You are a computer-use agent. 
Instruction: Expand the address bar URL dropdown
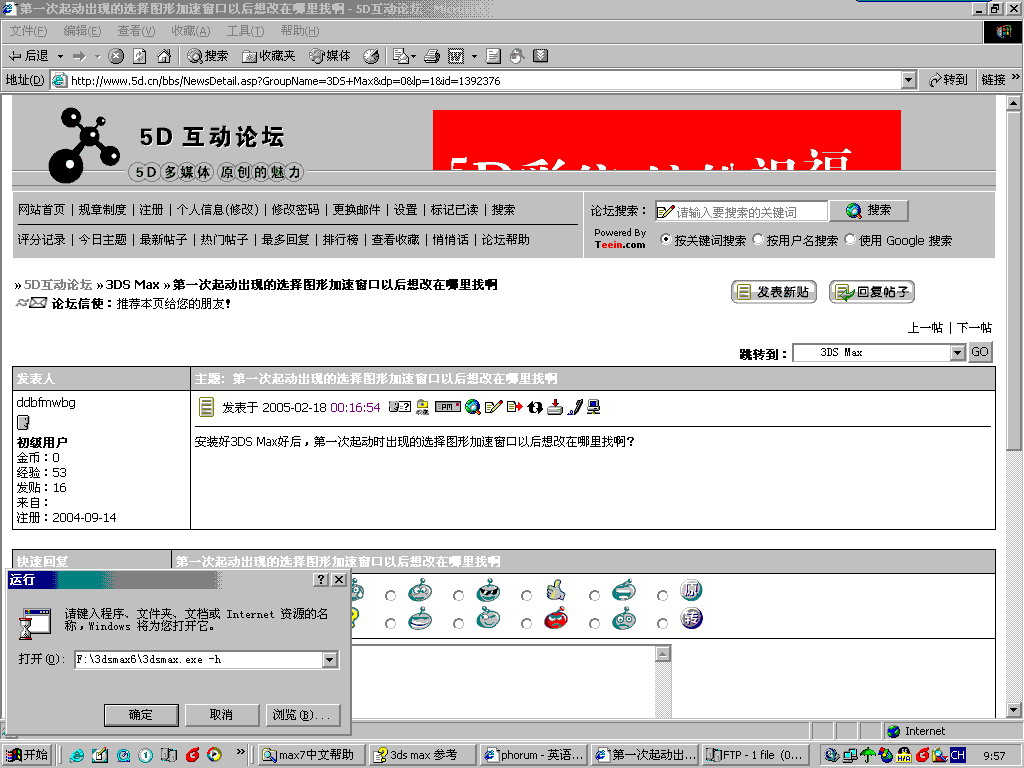click(908, 80)
